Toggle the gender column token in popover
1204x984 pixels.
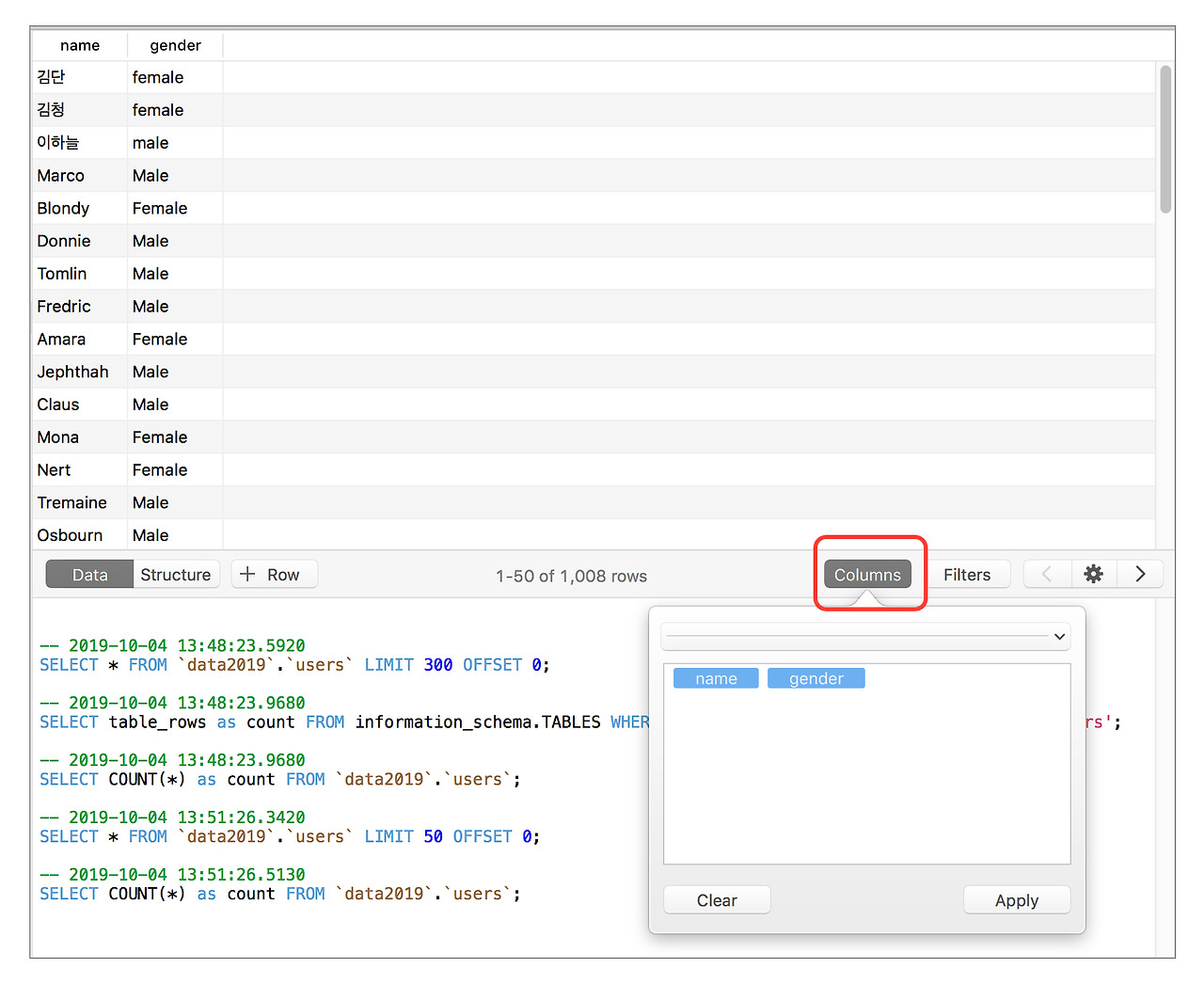pos(816,678)
